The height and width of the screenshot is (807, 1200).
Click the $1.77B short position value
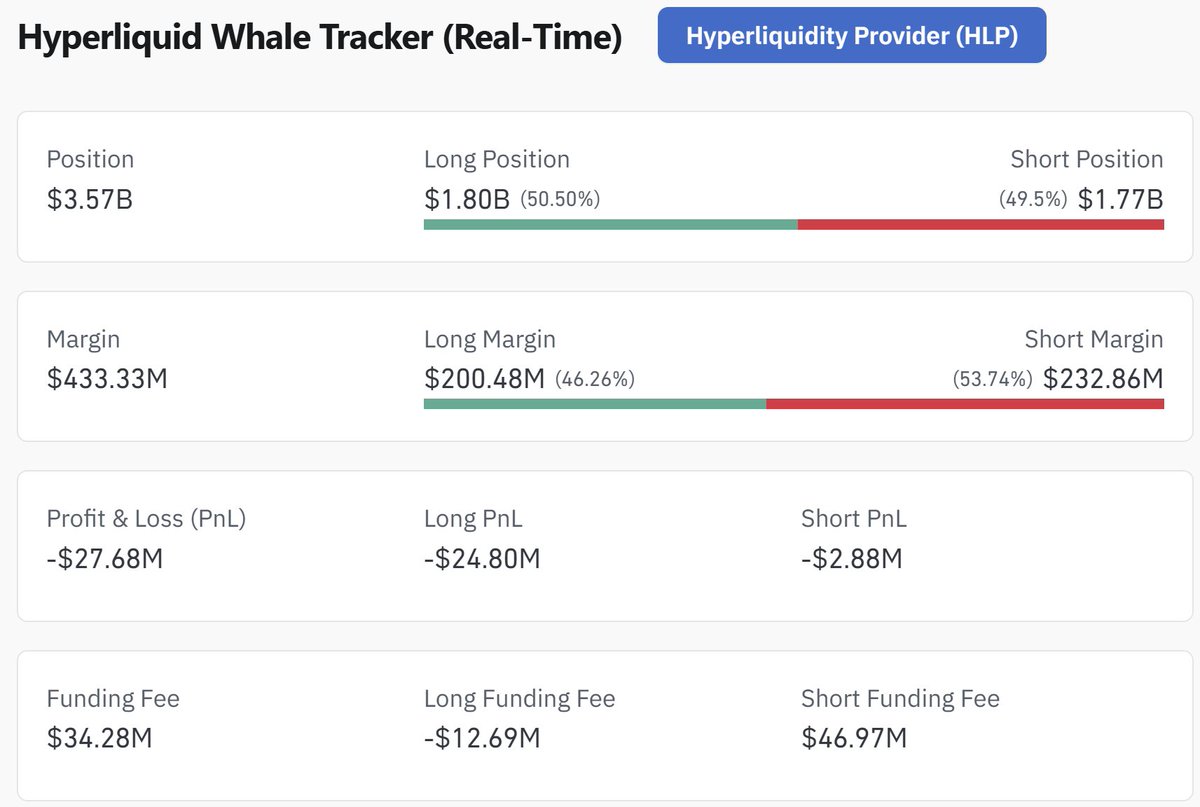tap(1120, 199)
